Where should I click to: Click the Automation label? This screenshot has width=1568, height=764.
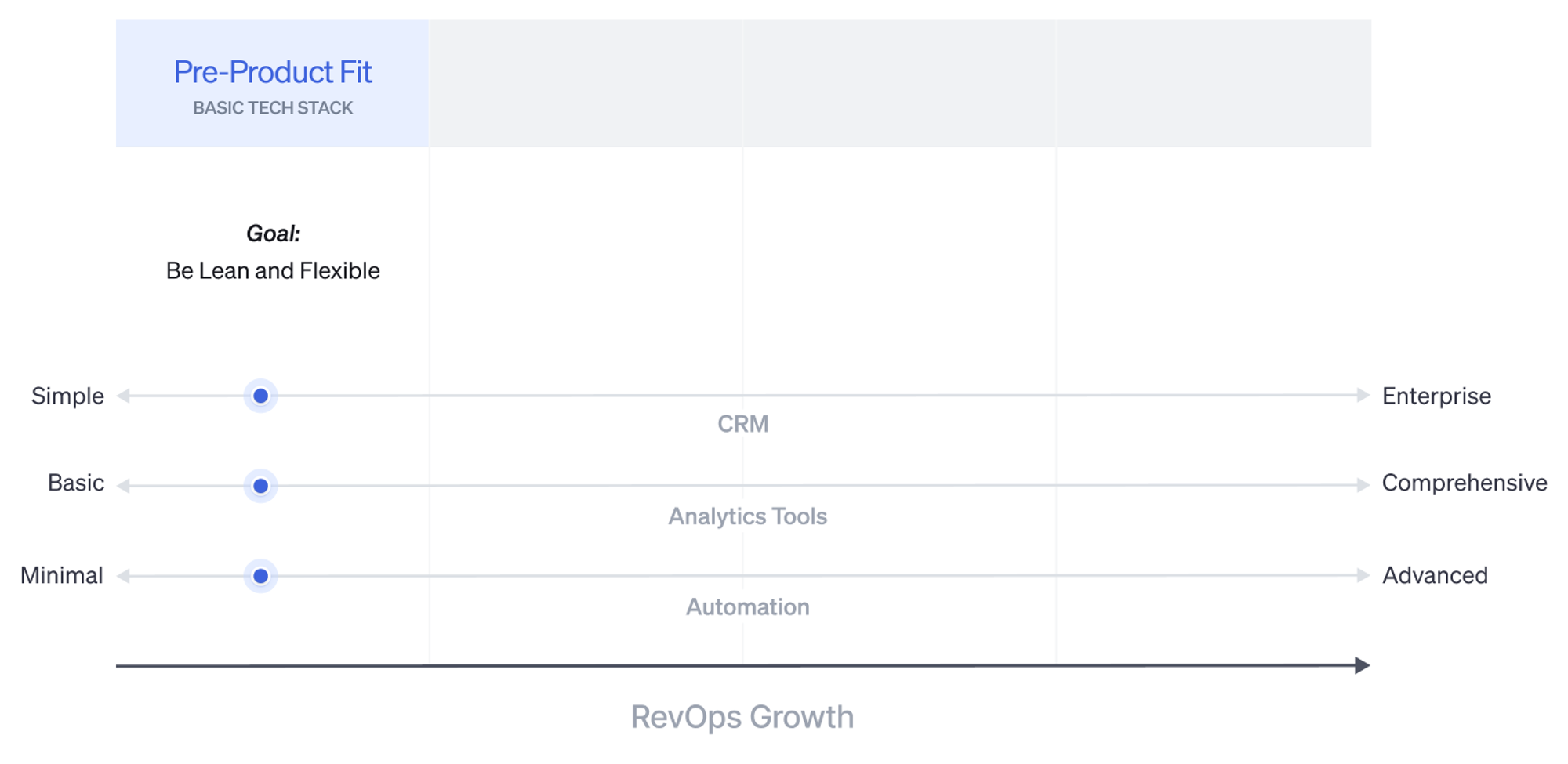point(748,606)
